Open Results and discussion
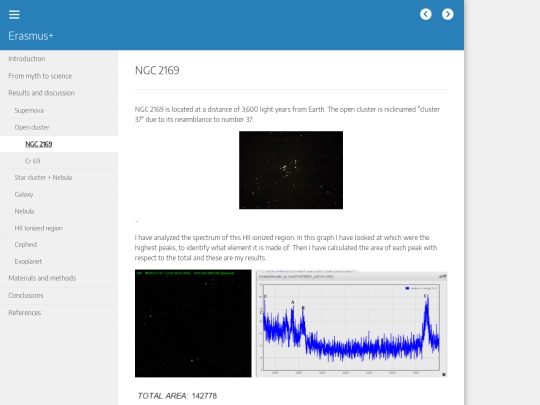Image resolution: width=540 pixels, height=405 pixels. coord(59,93)
